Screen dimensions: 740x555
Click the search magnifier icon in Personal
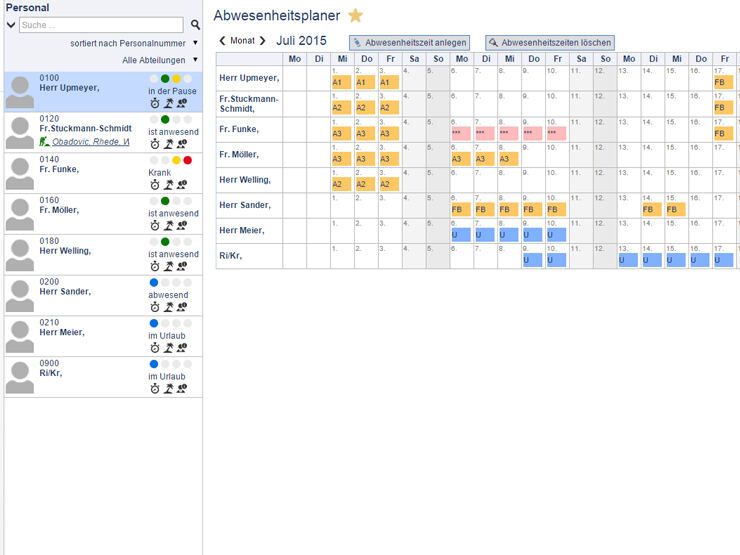click(194, 25)
